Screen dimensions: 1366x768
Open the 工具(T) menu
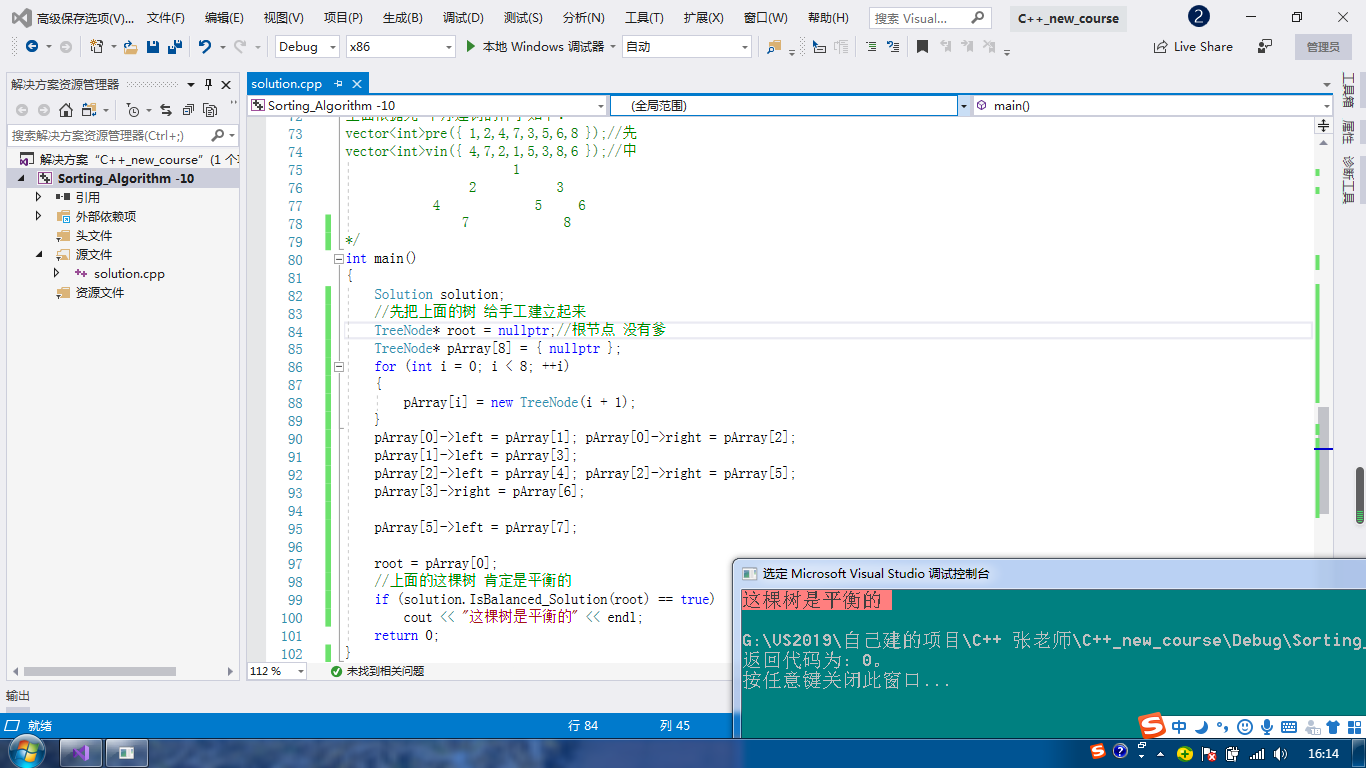pyautogui.click(x=644, y=18)
